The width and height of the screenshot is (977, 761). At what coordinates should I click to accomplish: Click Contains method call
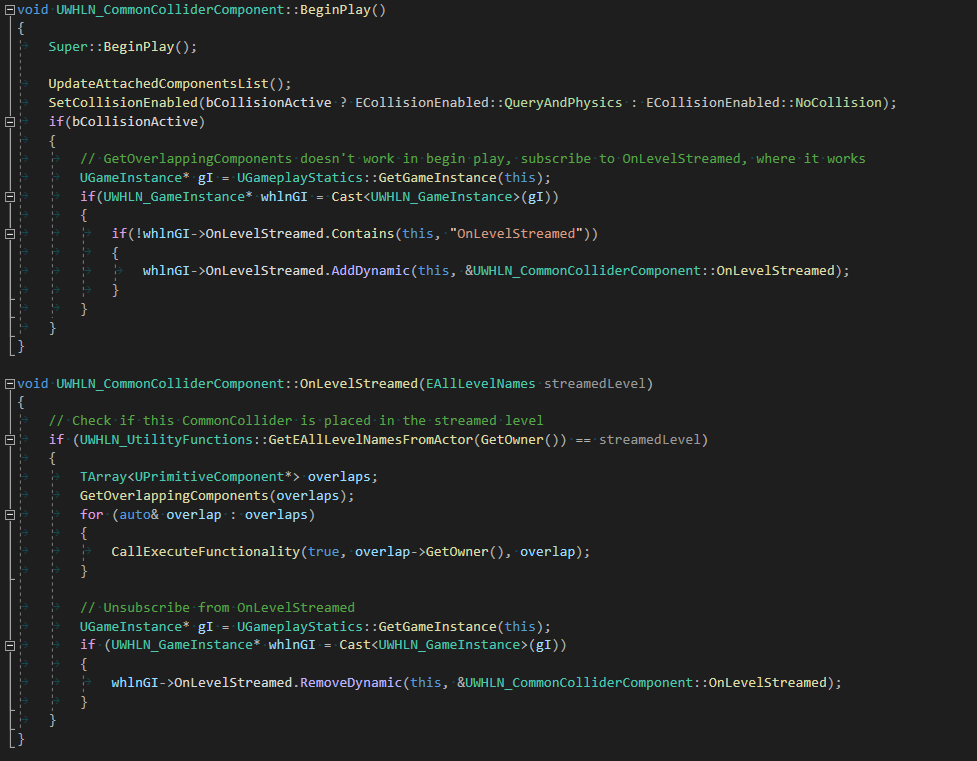pos(363,233)
